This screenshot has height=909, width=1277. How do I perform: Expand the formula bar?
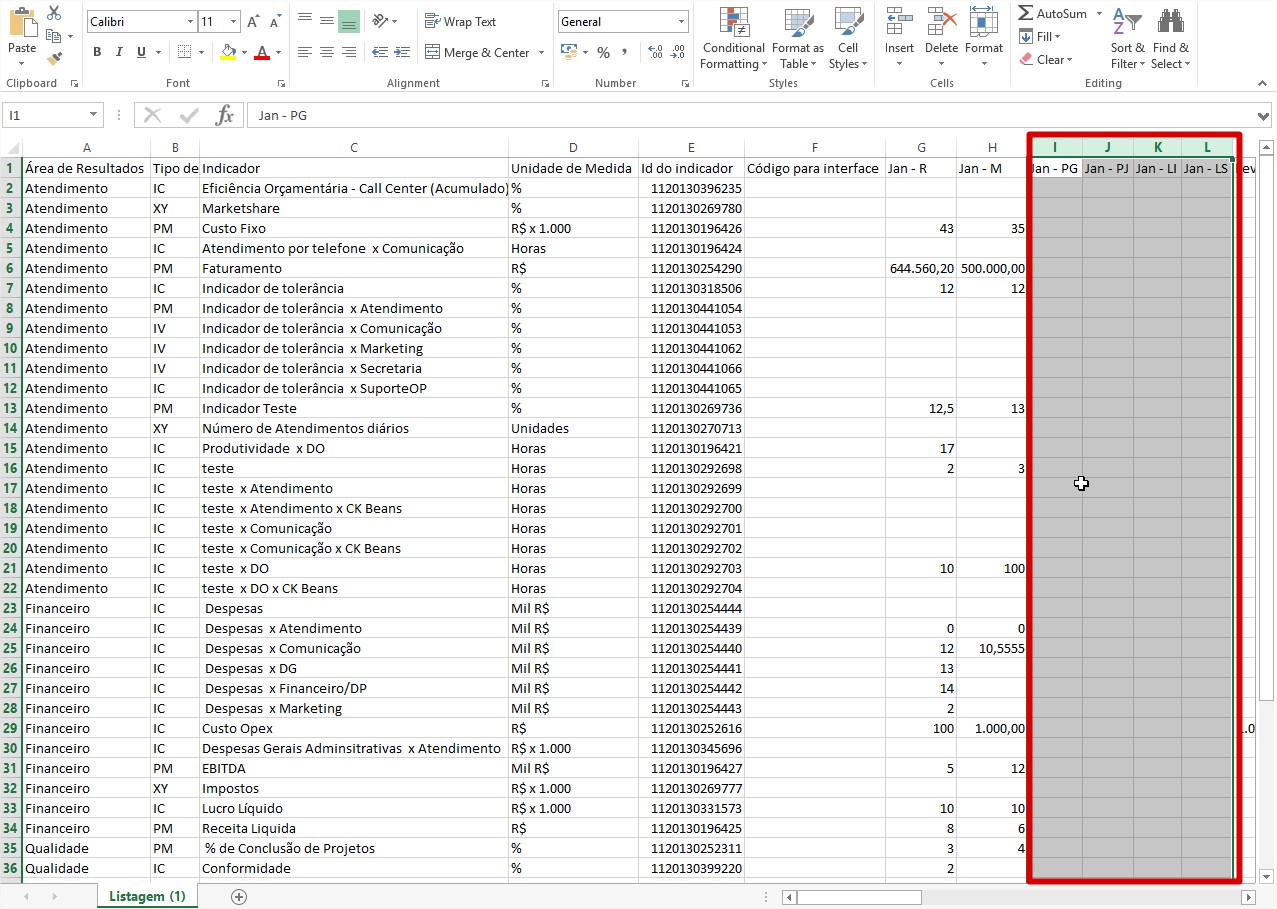tap(1265, 116)
